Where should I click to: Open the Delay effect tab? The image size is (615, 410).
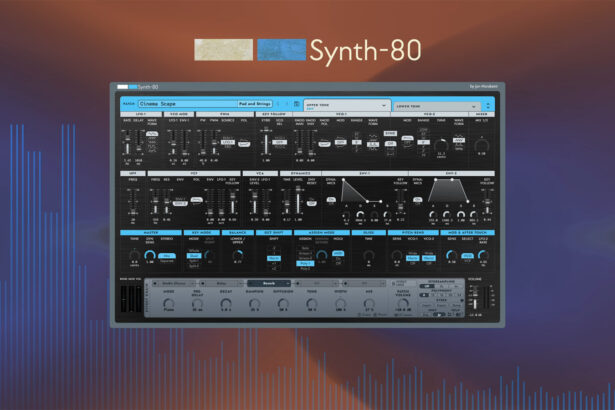click(222, 283)
